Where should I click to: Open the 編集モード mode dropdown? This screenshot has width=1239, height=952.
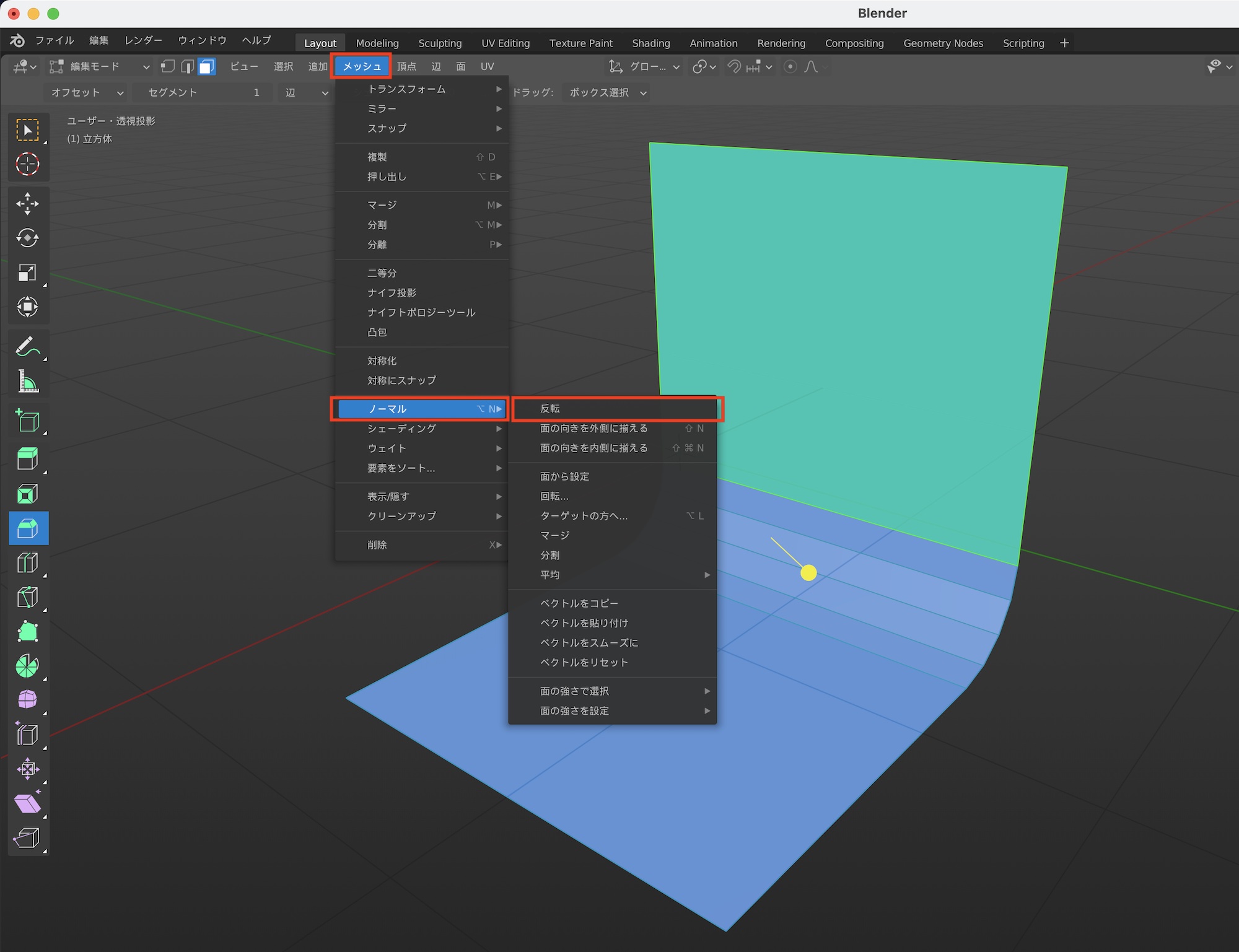(99, 66)
